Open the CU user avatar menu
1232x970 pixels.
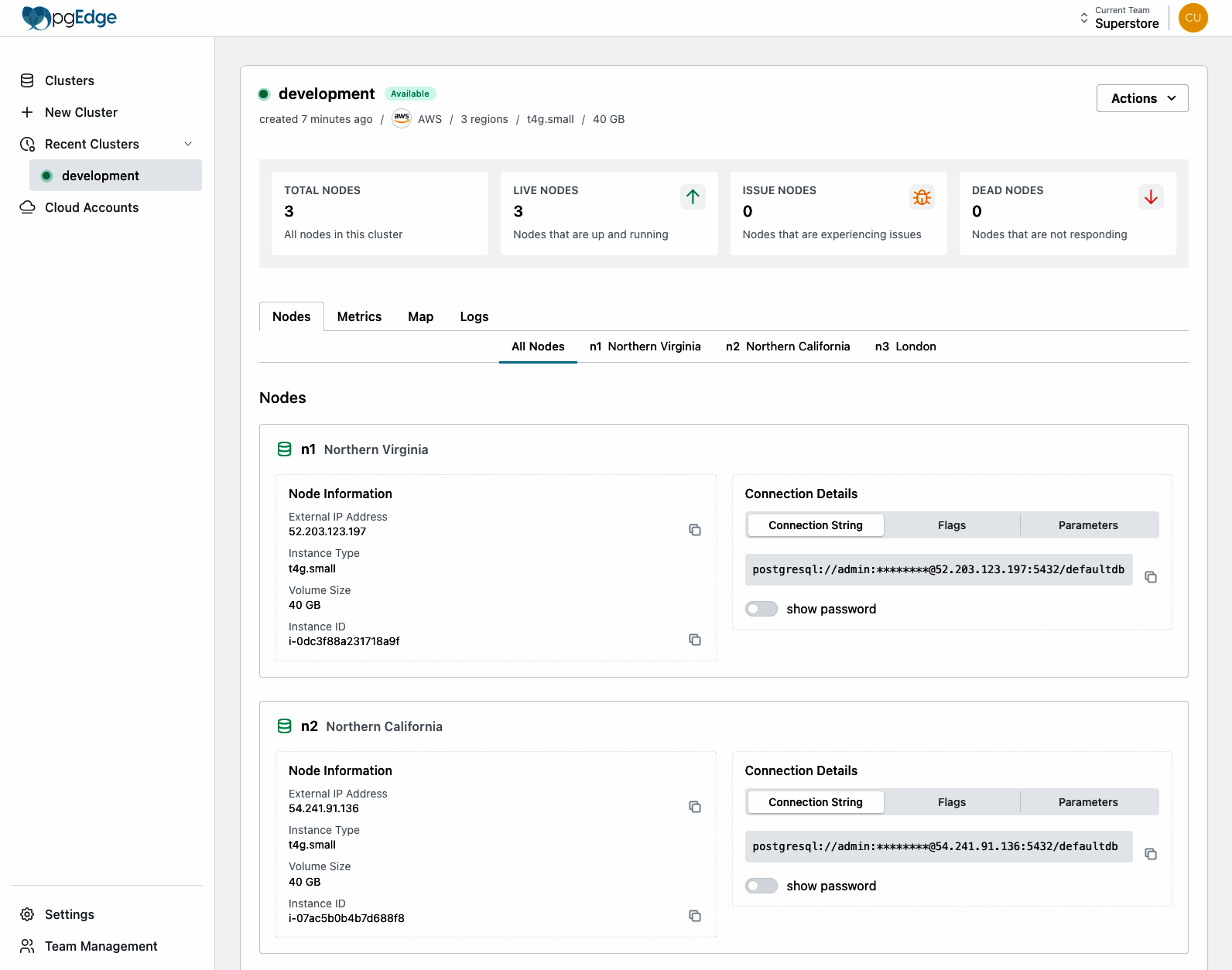coord(1193,18)
